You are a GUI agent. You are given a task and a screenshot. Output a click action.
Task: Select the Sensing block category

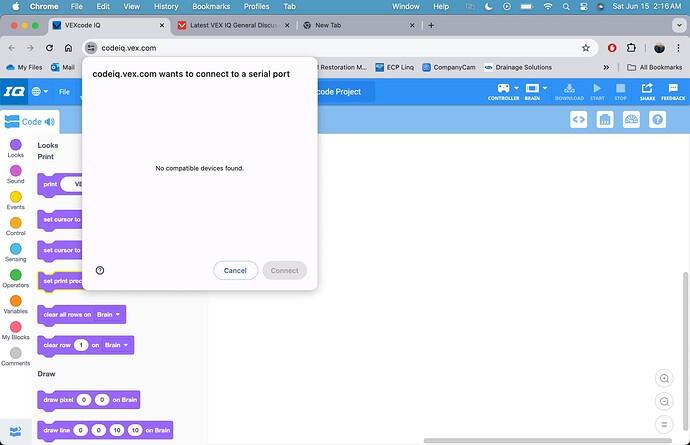15,252
